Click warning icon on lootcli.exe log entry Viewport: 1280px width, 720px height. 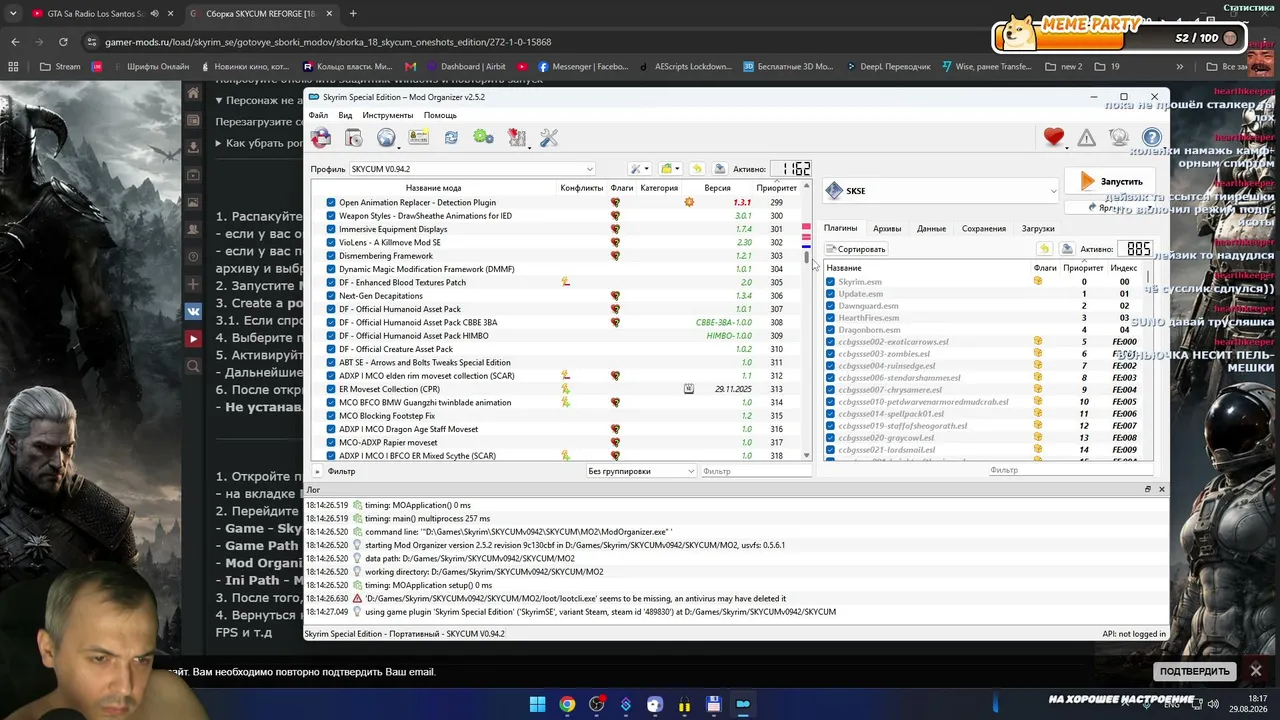[x=357, y=598]
